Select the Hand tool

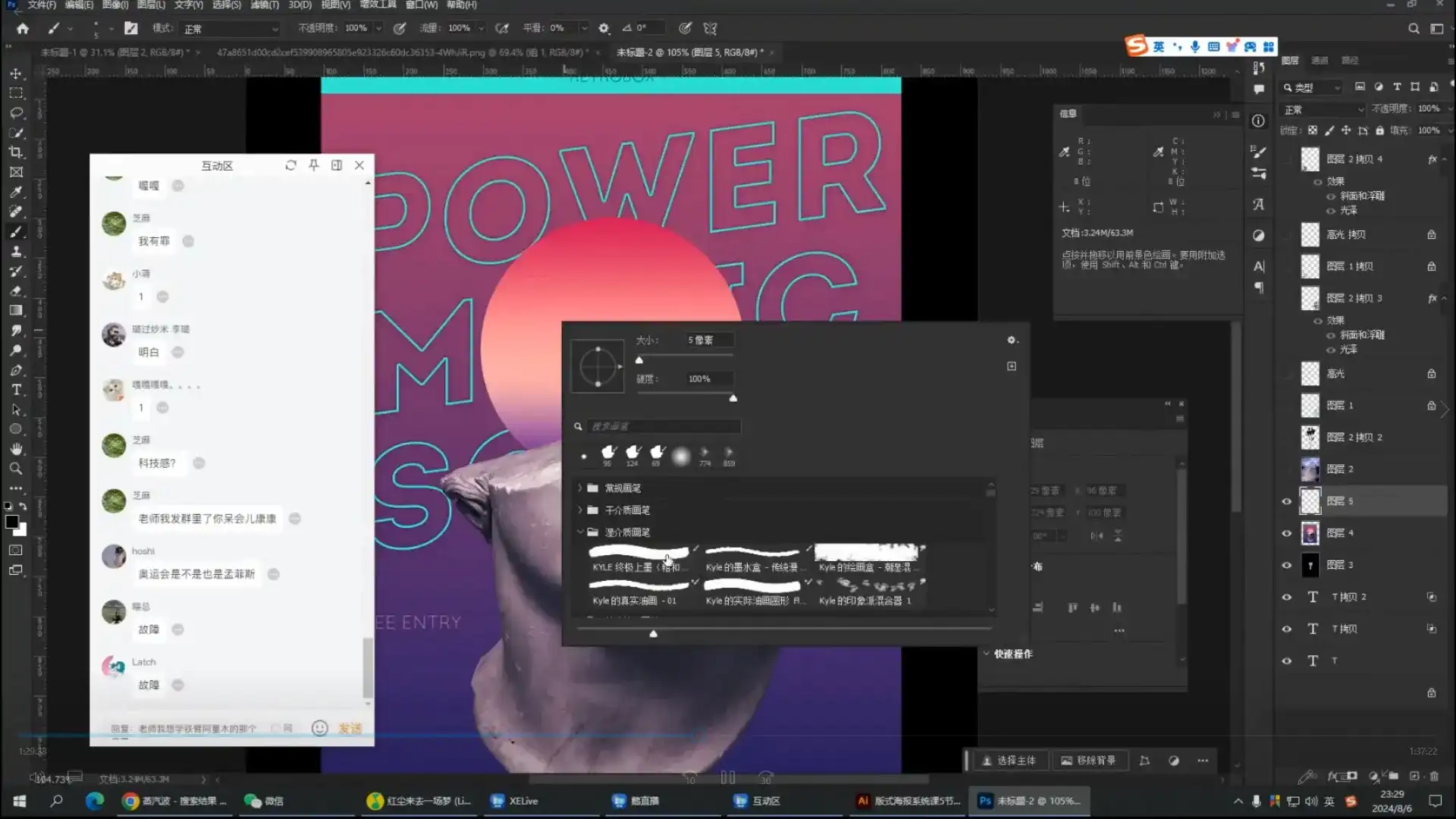(16, 449)
